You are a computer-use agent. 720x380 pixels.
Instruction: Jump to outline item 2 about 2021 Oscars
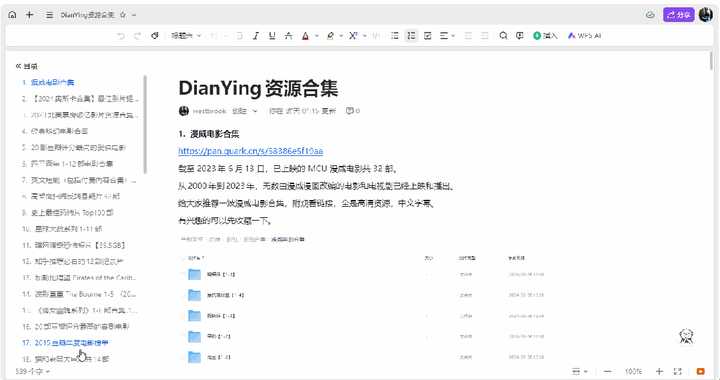[x=80, y=99]
